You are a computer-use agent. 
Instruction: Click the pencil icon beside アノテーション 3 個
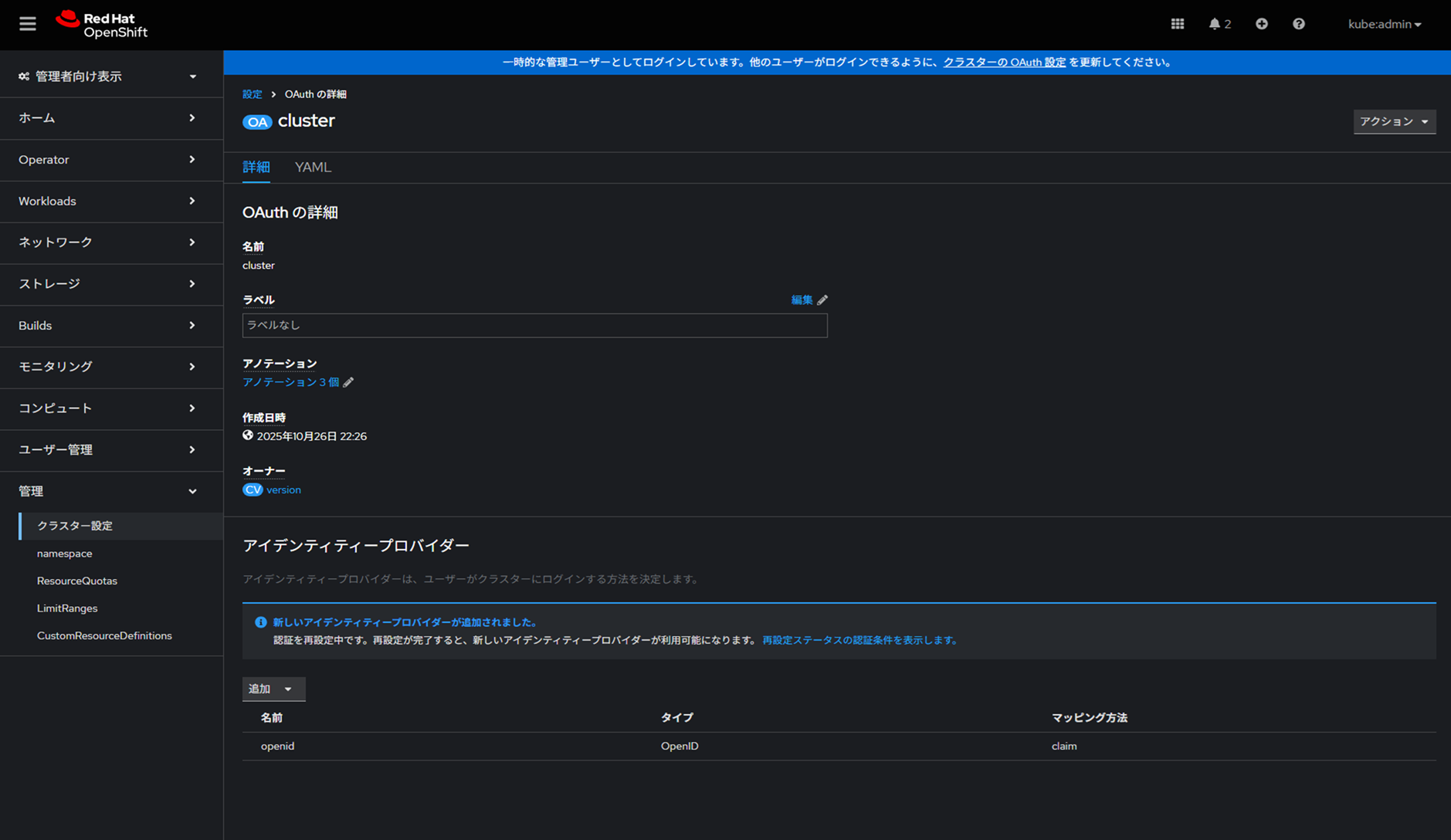tap(349, 382)
